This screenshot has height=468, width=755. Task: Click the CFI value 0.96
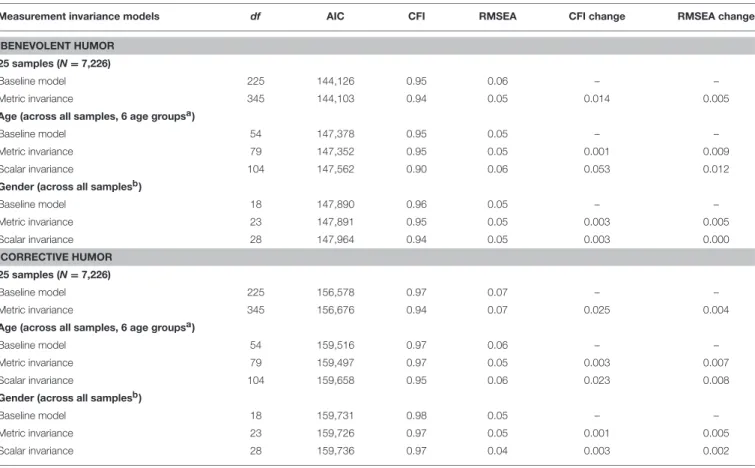(417, 204)
